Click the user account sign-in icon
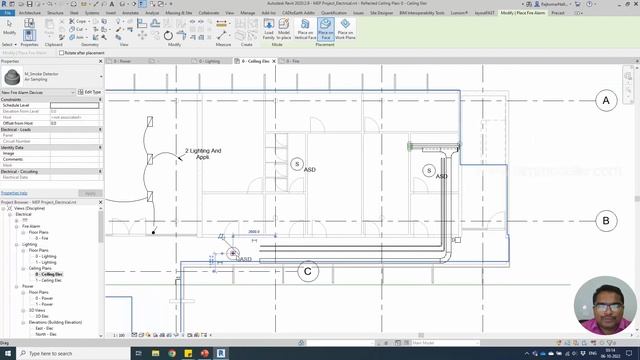Screen dimensions: 640x360 (537, 4)
